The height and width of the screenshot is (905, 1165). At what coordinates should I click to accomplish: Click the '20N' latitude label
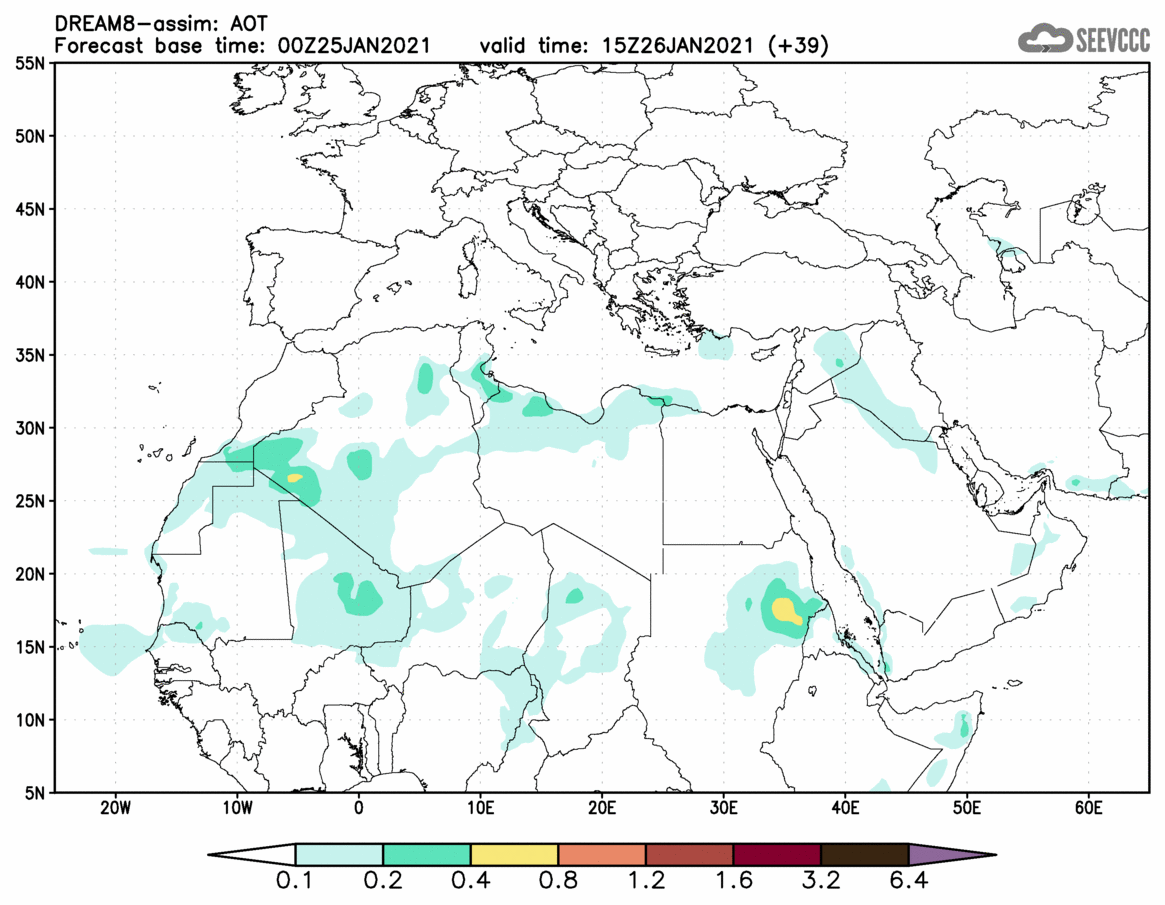(x=30, y=574)
